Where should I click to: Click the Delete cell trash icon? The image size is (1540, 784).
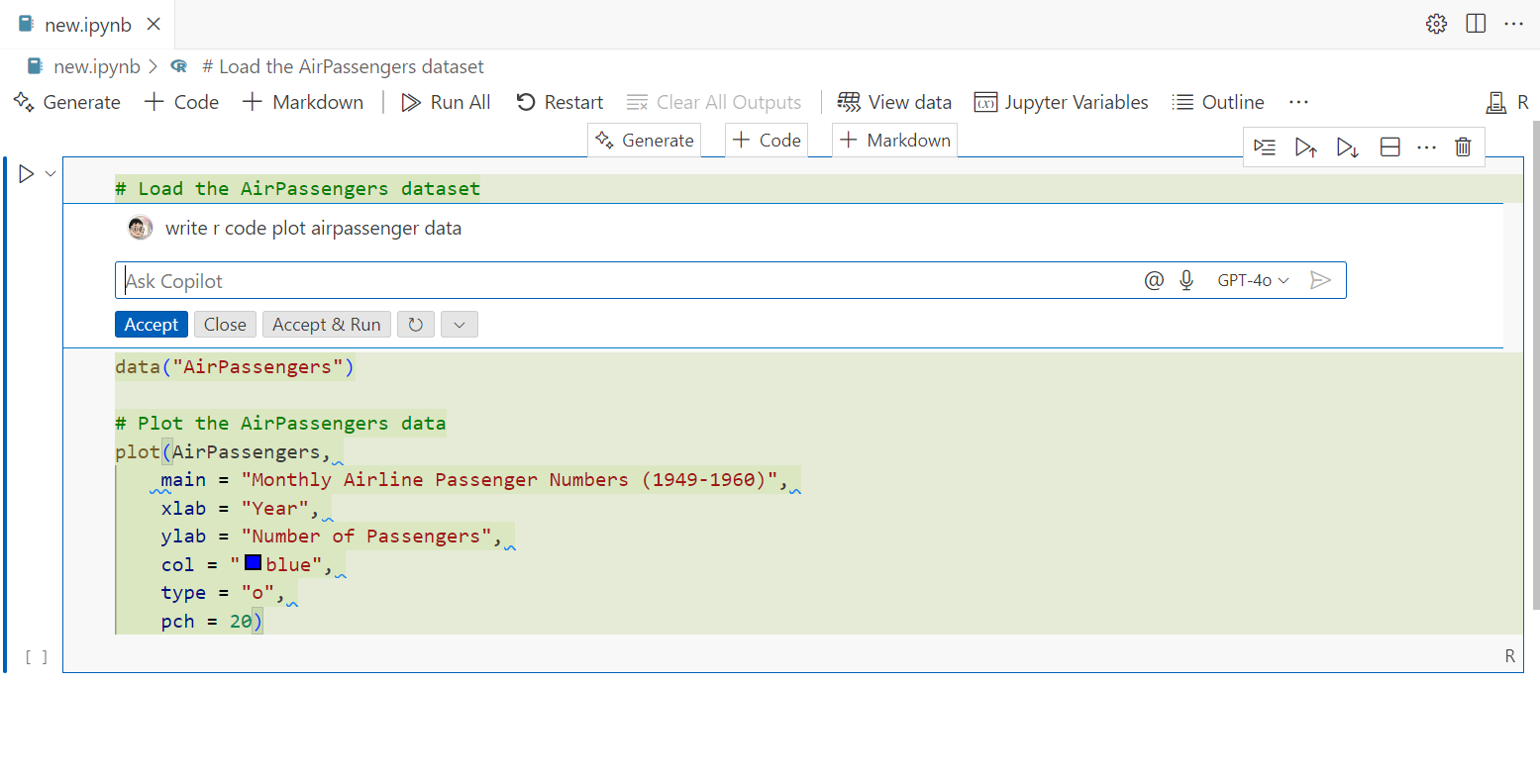[1463, 147]
